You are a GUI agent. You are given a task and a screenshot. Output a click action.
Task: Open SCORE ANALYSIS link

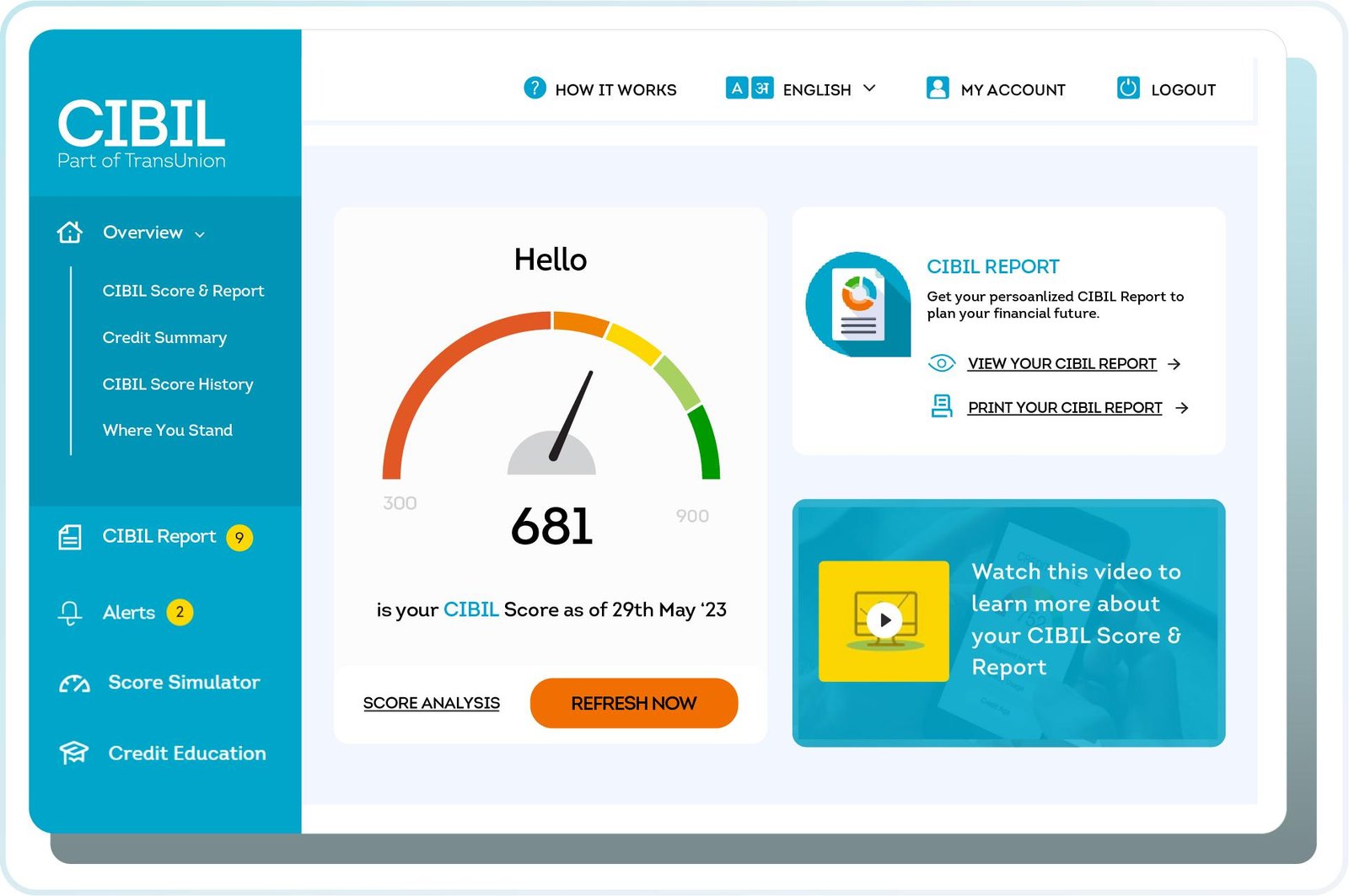pos(432,703)
